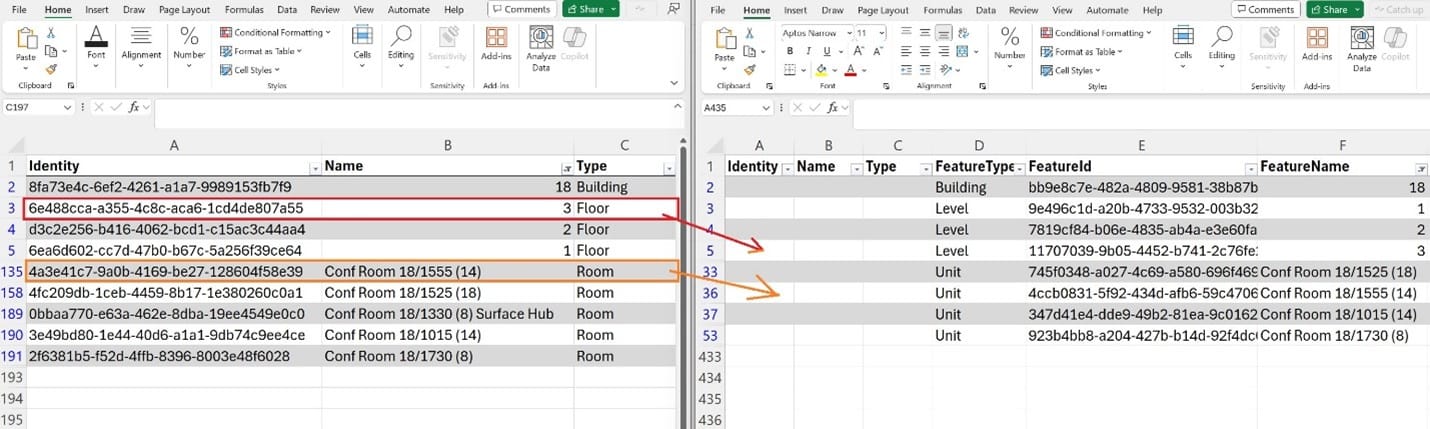Screen dimensions: 1430x429
Task: Click Analyze Data icon in left window
Action: [x=541, y=37]
